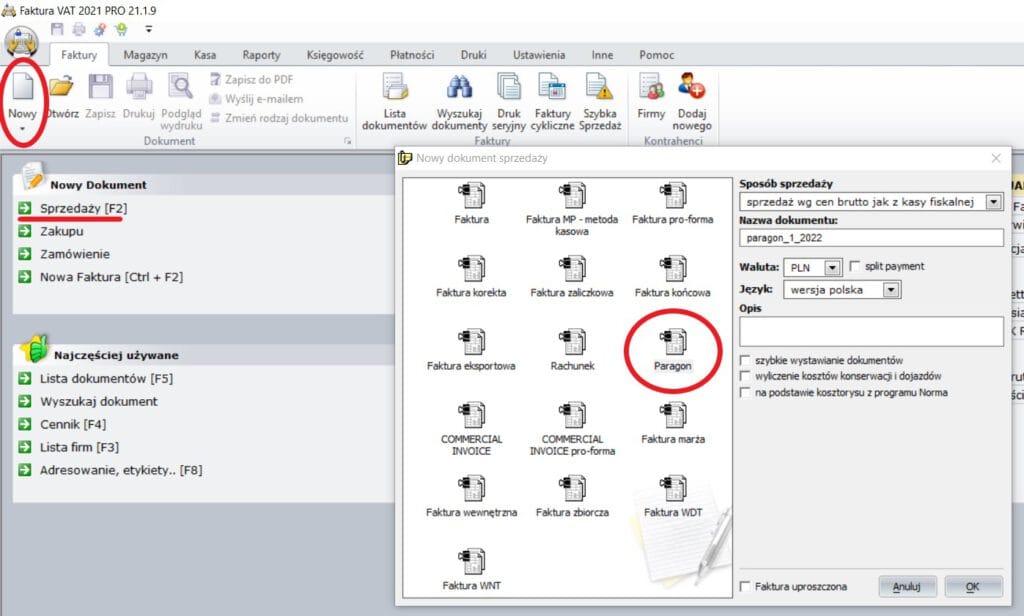
Task: Click the Nowy document icon in ribbon
Action: (x=22, y=90)
